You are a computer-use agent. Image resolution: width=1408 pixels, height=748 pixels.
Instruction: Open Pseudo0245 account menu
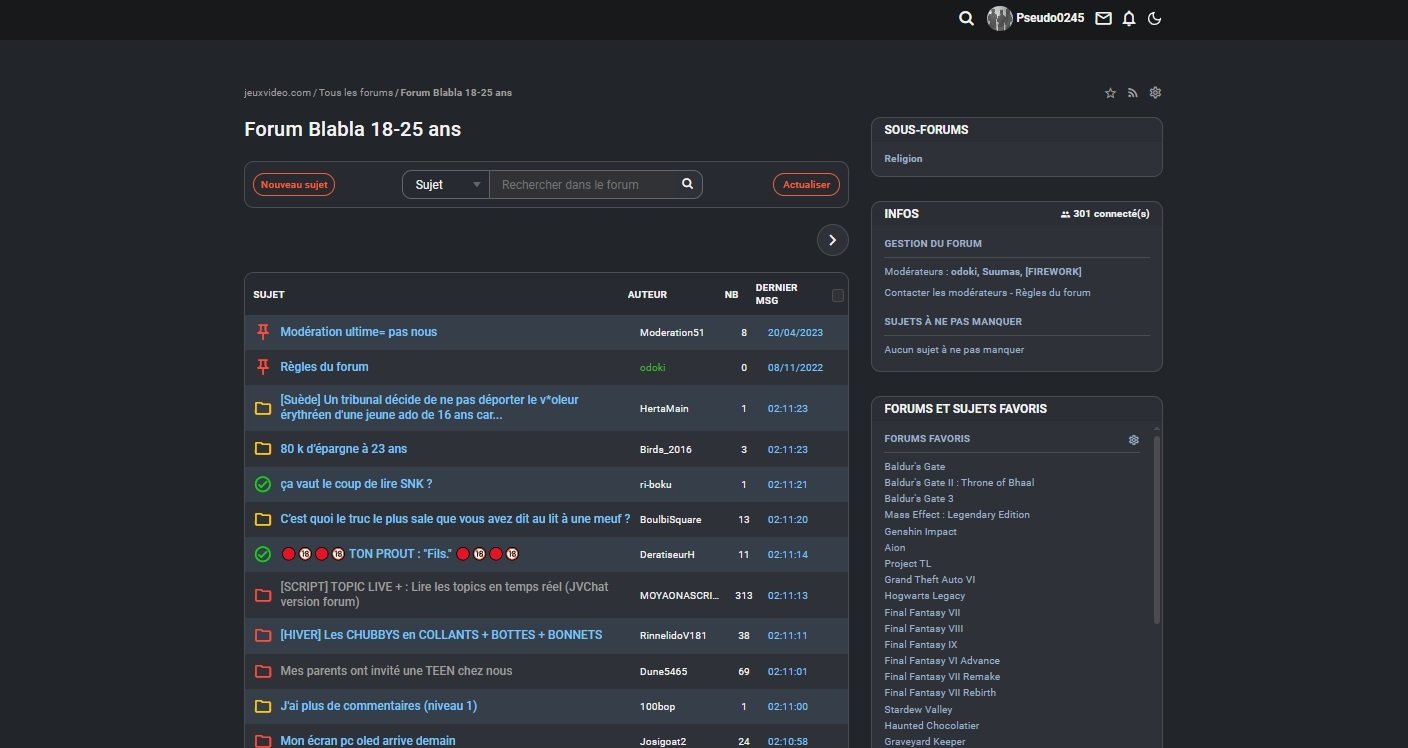pos(1036,18)
